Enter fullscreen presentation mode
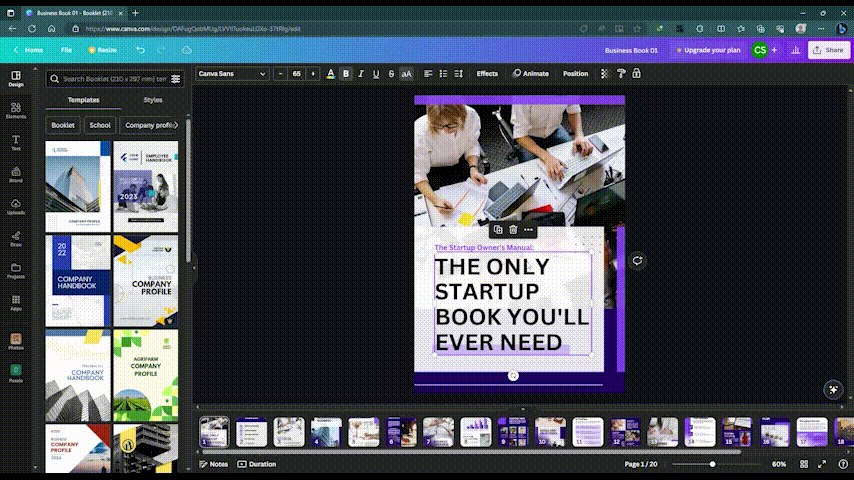Image resolution: width=854 pixels, height=480 pixels. coord(822,464)
